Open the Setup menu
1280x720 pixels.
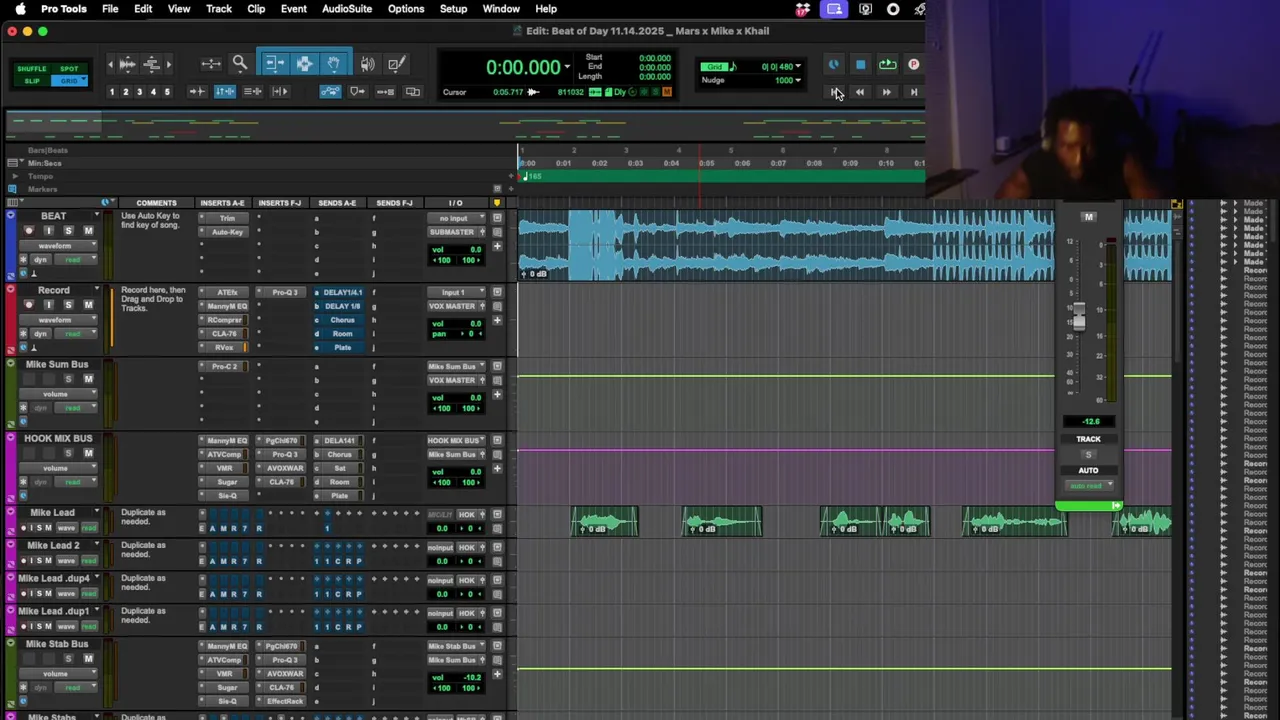point(453,9)
